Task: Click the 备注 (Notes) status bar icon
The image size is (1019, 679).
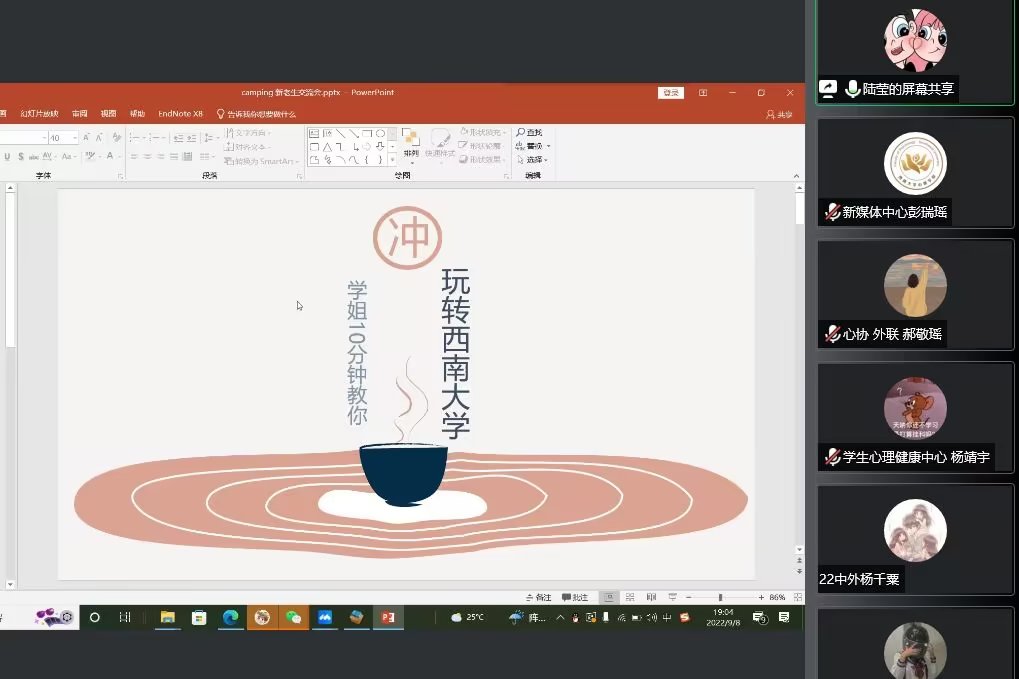Action: point(537,597)
